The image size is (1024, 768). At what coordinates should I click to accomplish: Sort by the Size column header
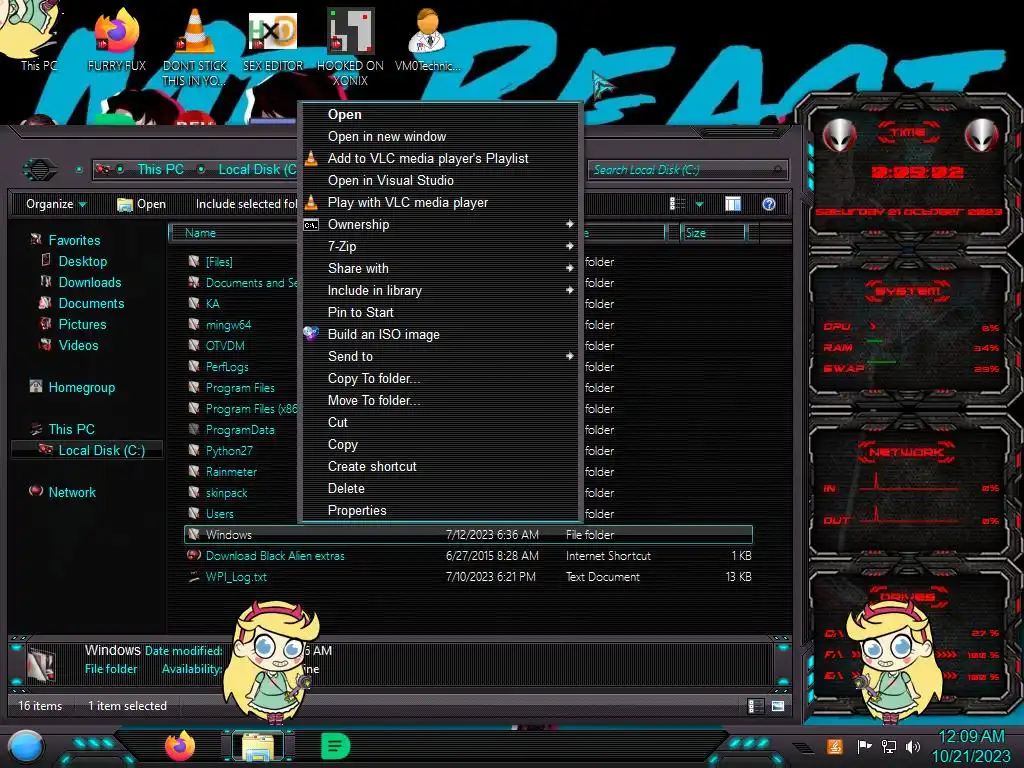pos(713,233)
